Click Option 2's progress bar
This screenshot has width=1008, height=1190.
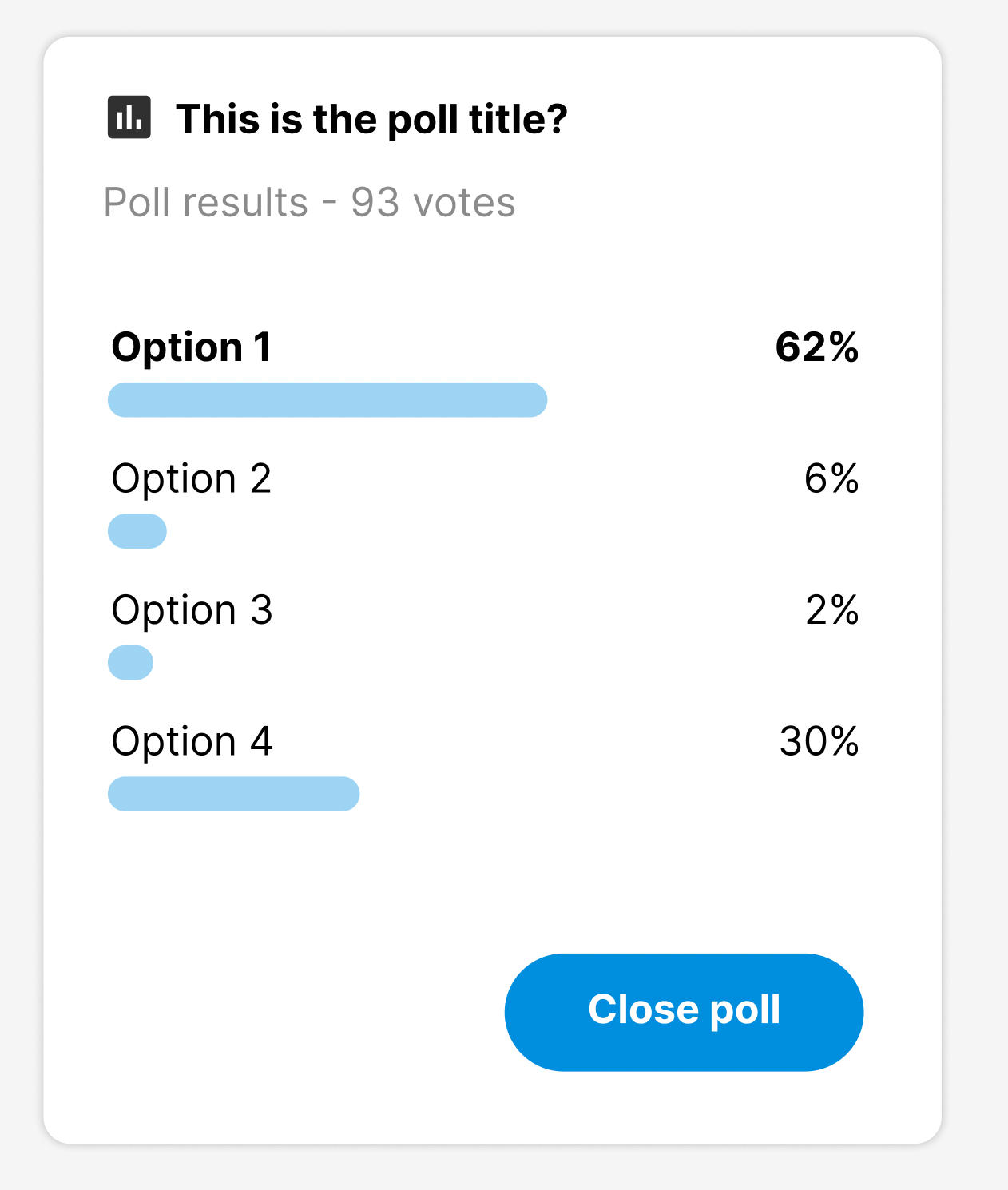click(x=137, y=530)
